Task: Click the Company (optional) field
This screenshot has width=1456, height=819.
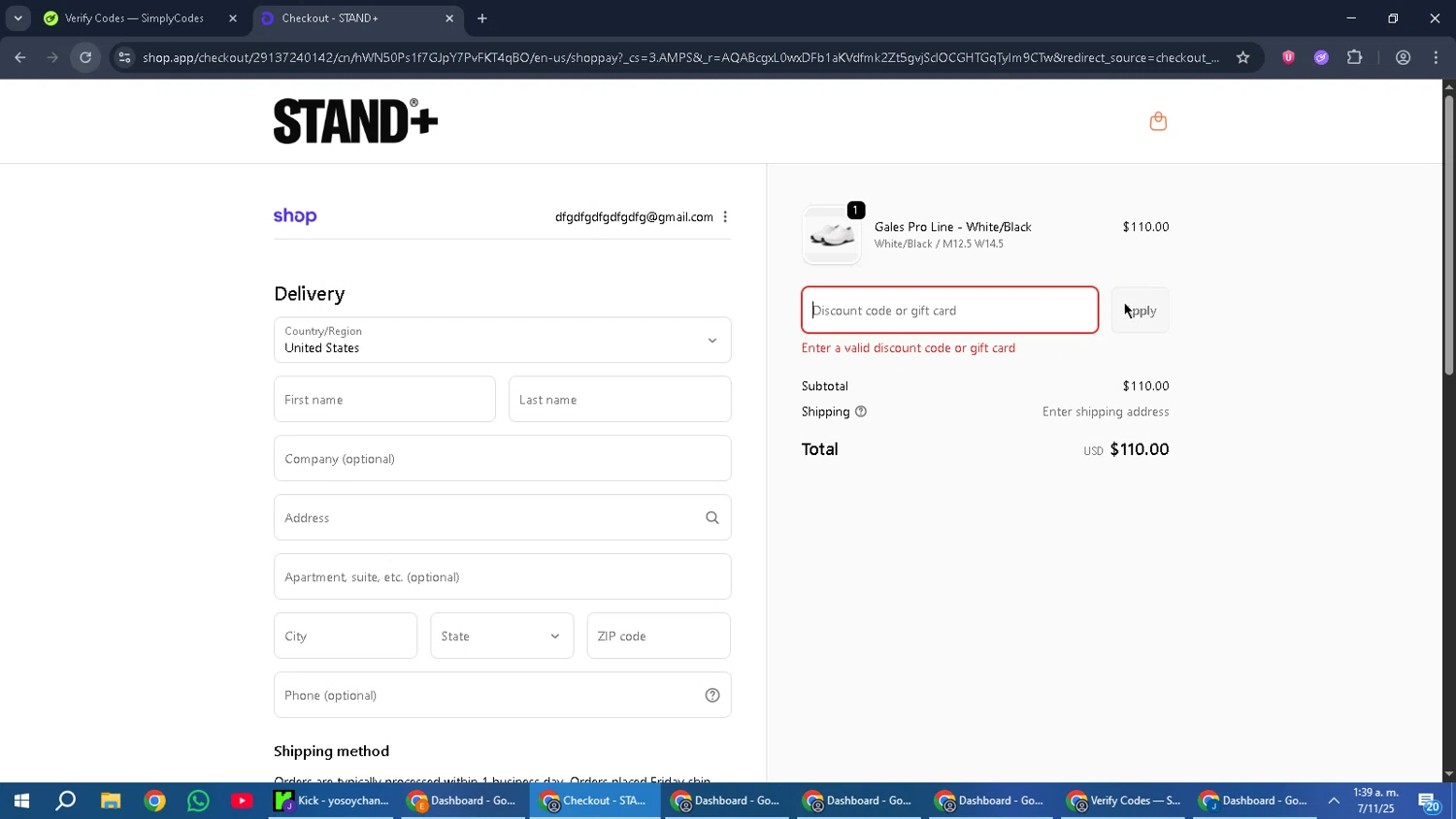Action: [x=502, y=459]
